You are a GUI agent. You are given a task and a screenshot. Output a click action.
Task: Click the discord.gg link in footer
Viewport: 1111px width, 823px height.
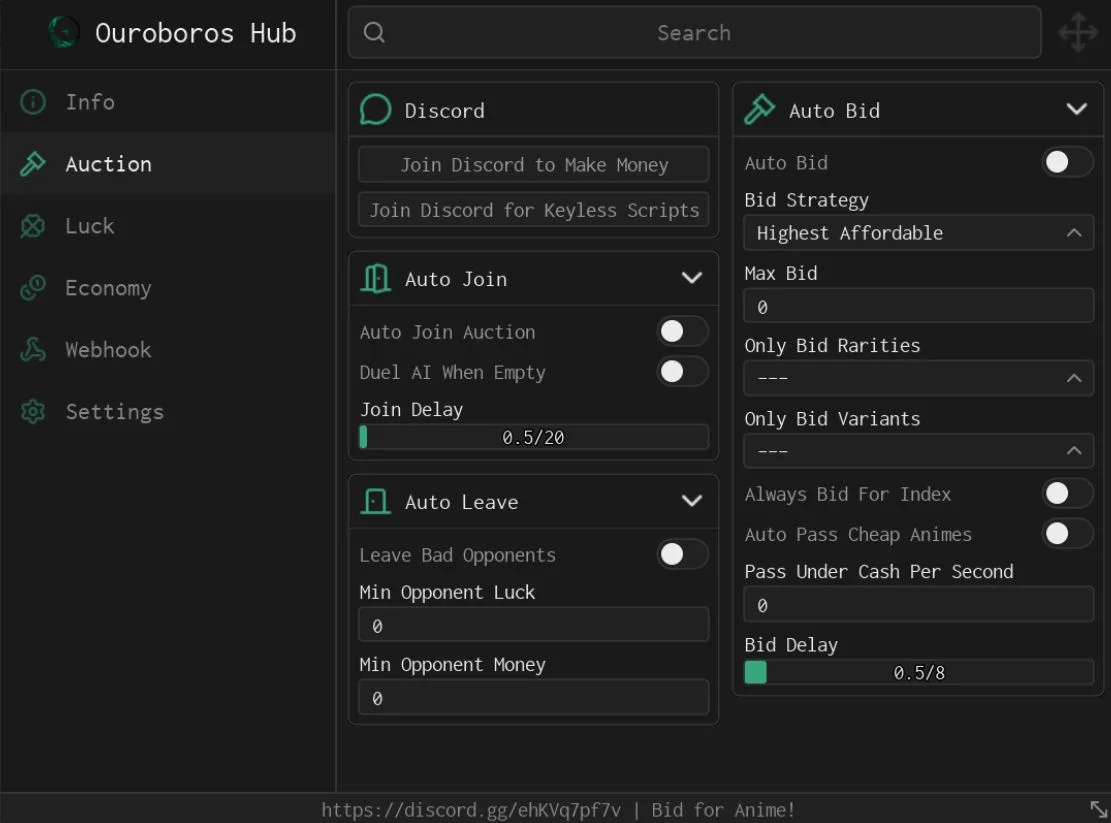pos(471,810)
